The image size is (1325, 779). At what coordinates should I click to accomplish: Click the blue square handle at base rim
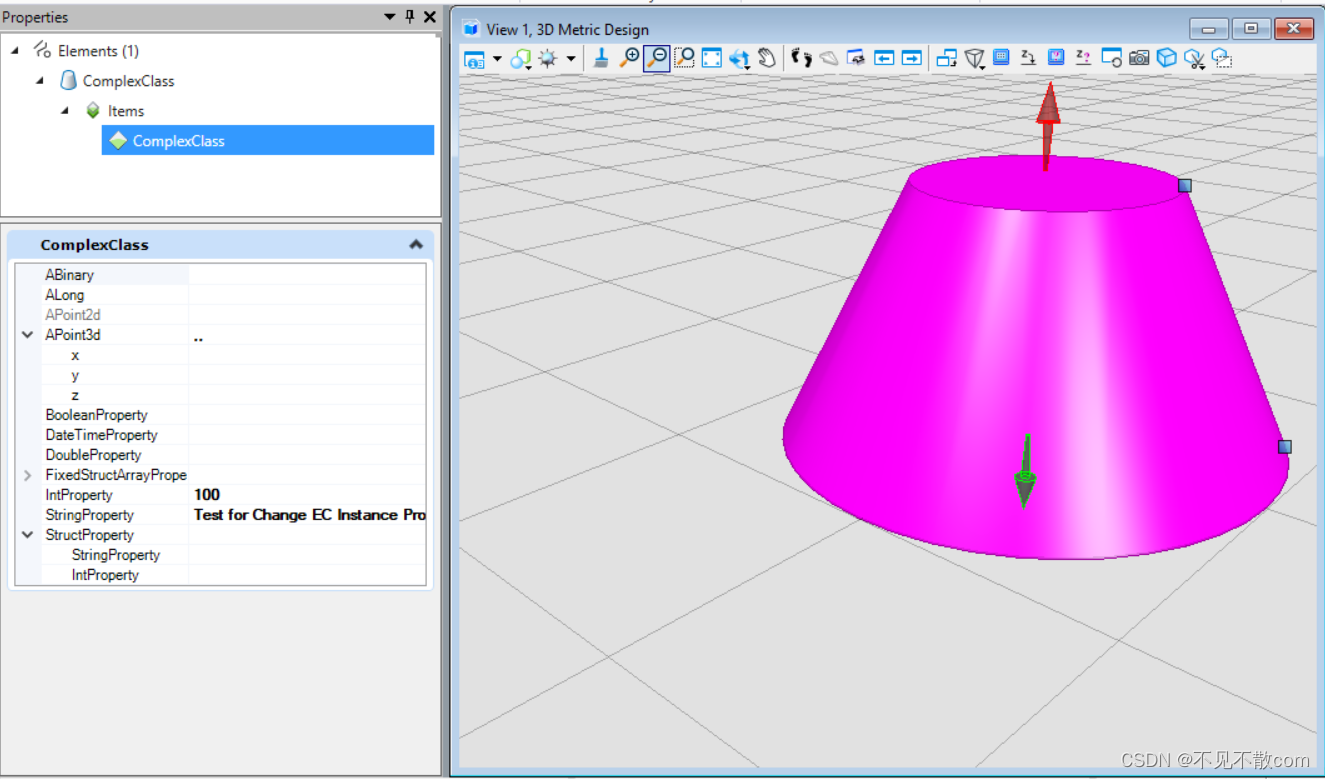coord(1285,446)
